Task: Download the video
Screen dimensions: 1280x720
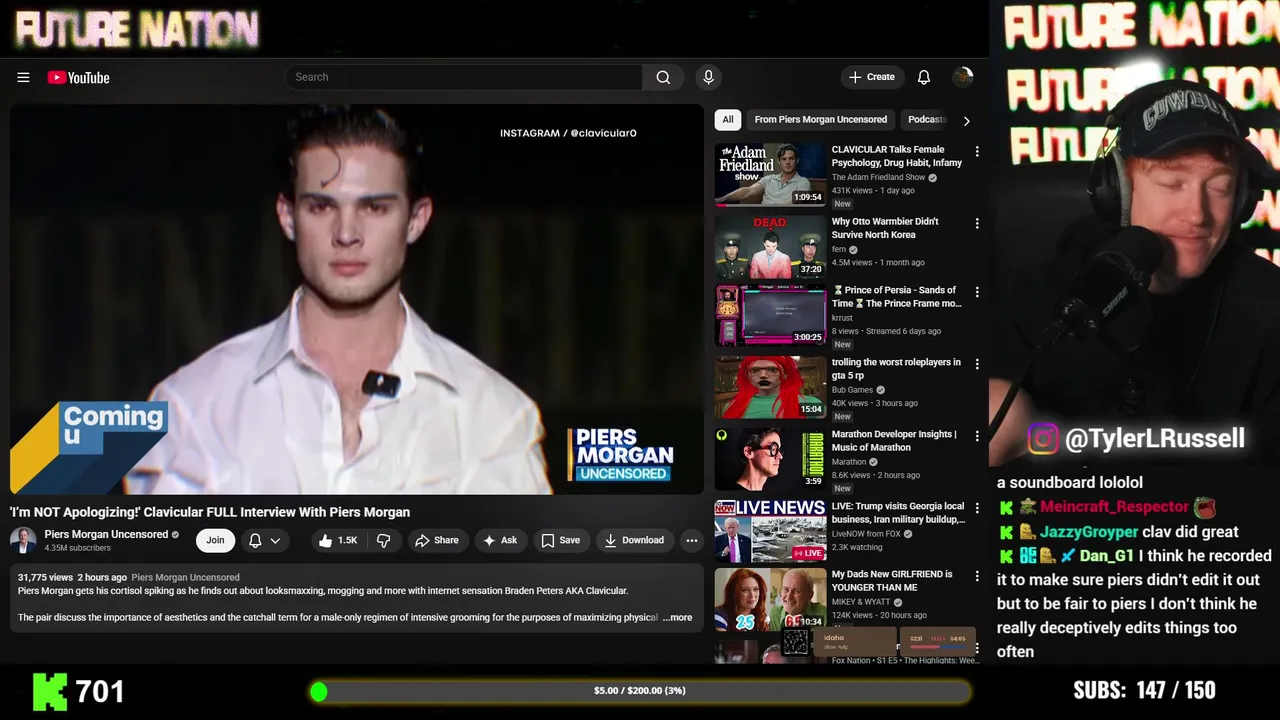Action: [634, 540]
